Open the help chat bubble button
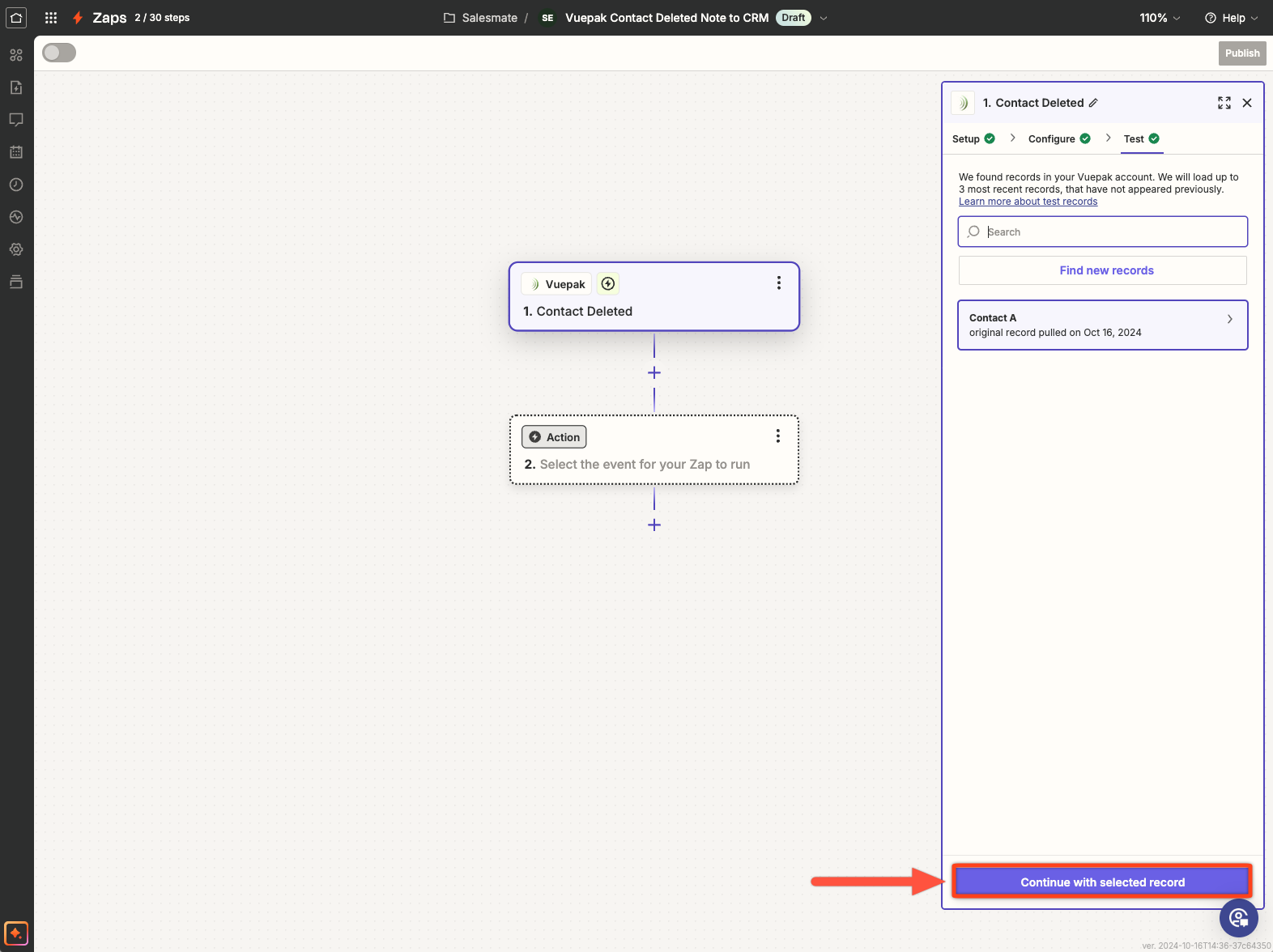Viewport: 1273px width, 952px height. pos(1238,918)
